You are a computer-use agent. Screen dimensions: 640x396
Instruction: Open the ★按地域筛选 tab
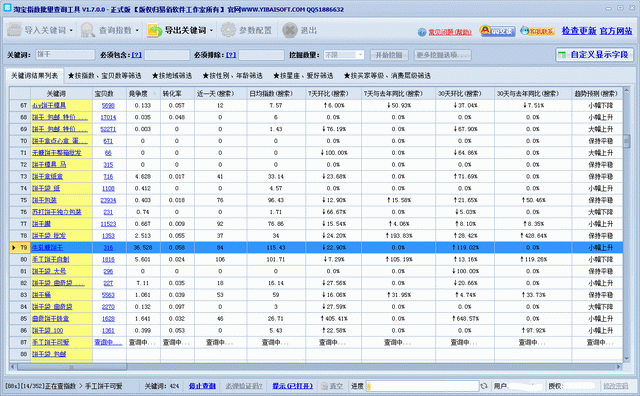tap(172, 76)
